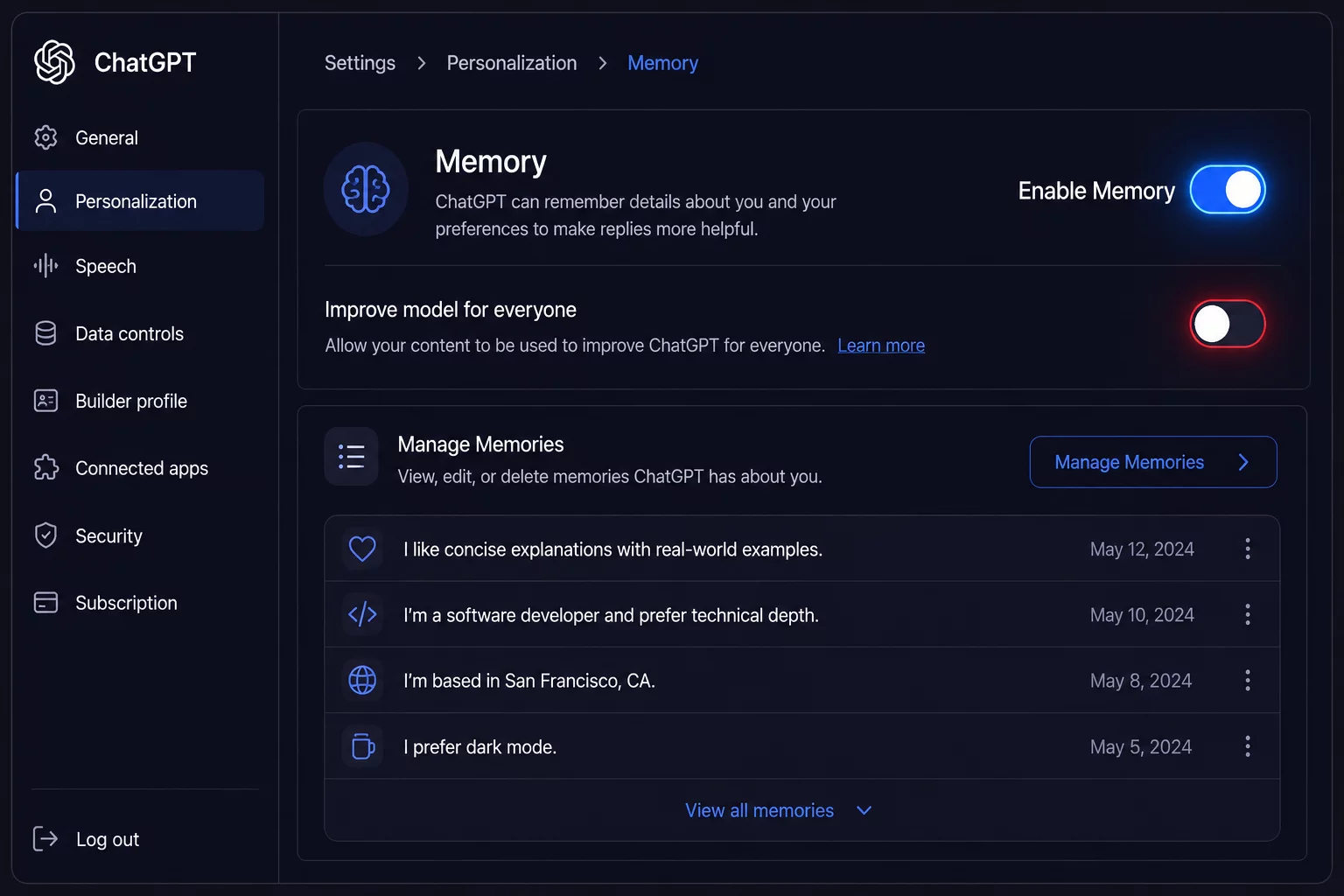Click the ChatGPT title text
The image size is (1344, 896).
tap(145, 62)
